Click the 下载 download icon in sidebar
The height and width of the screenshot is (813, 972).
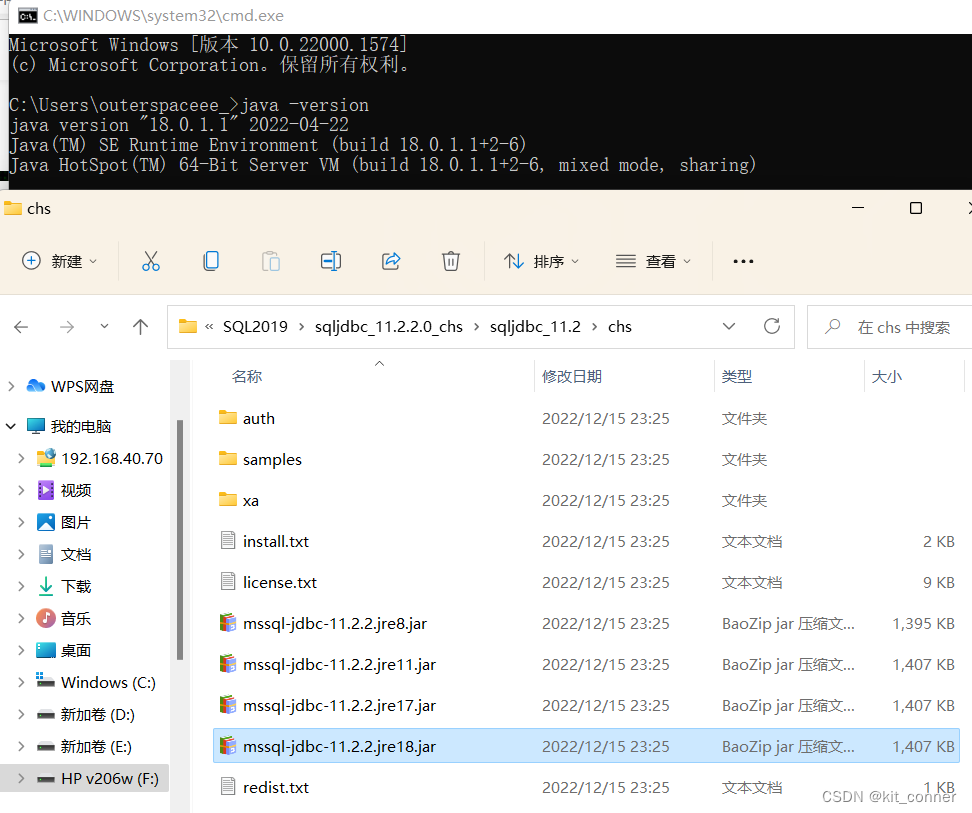[46, 586]
